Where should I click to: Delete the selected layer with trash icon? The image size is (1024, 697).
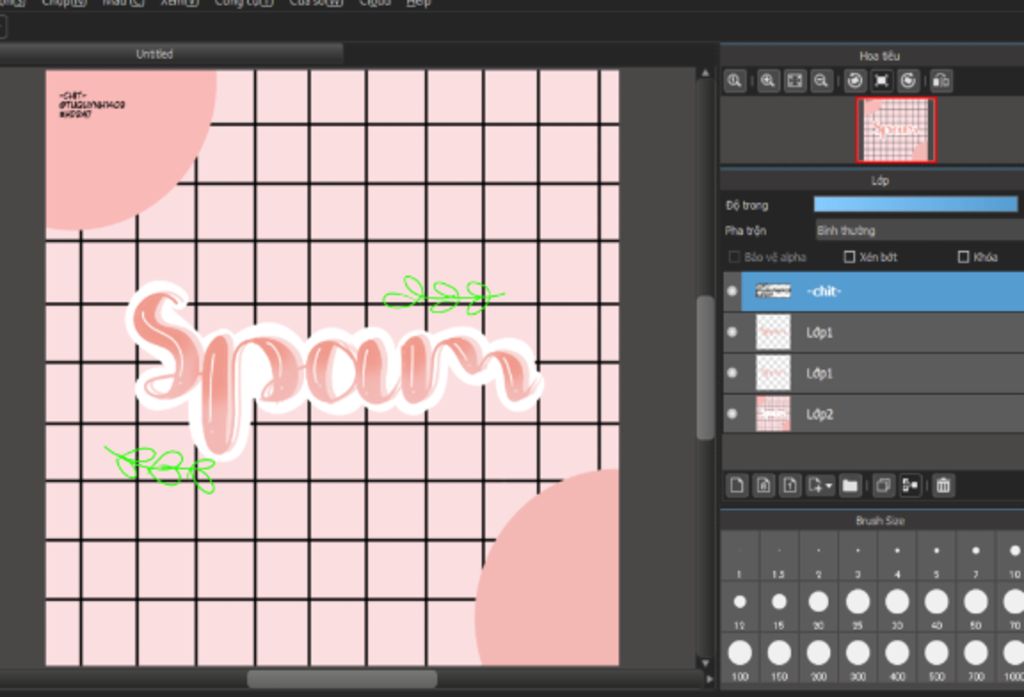click(x=943, y=485)
